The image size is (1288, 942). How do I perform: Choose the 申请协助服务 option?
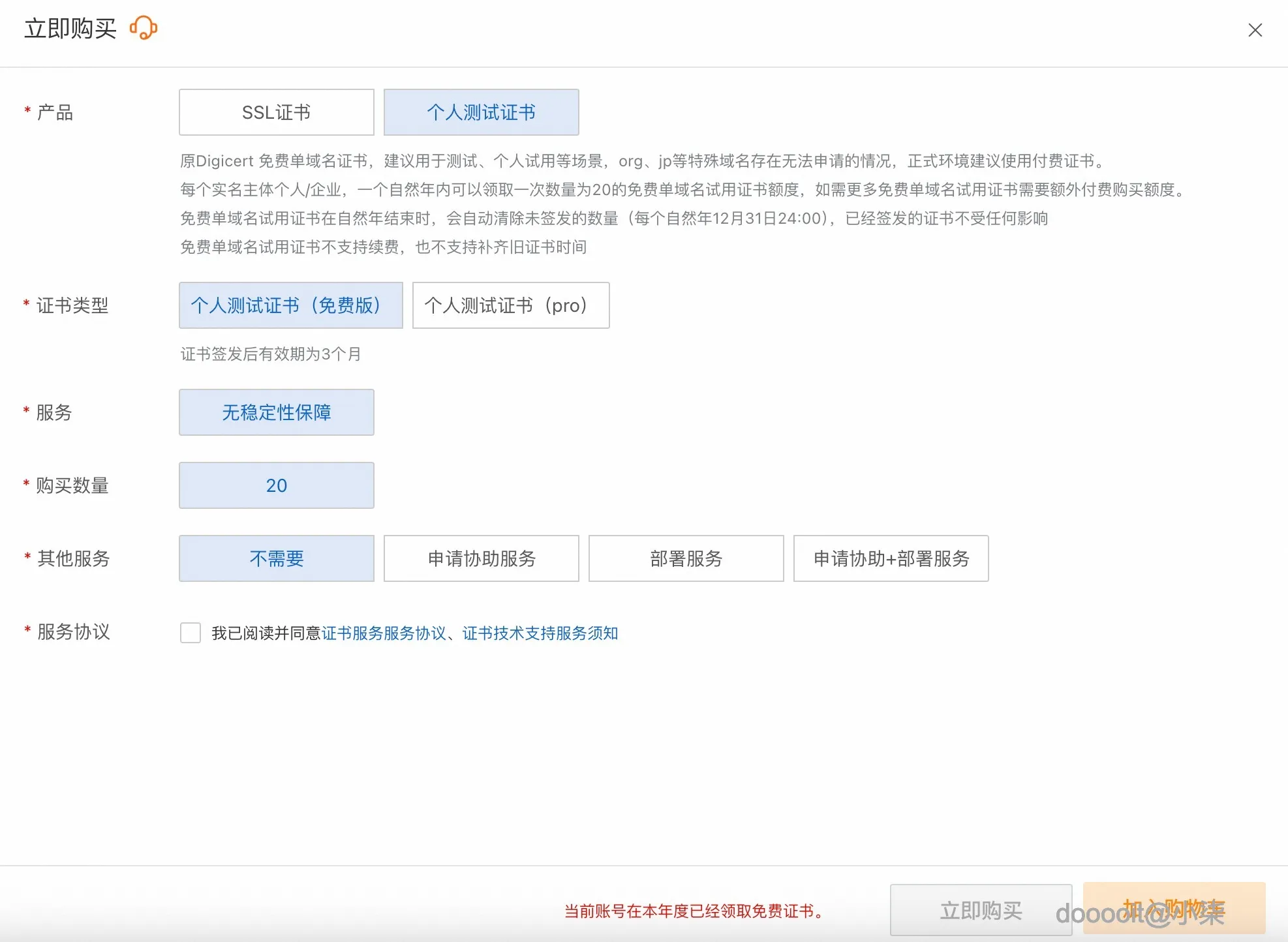(481, 558)
